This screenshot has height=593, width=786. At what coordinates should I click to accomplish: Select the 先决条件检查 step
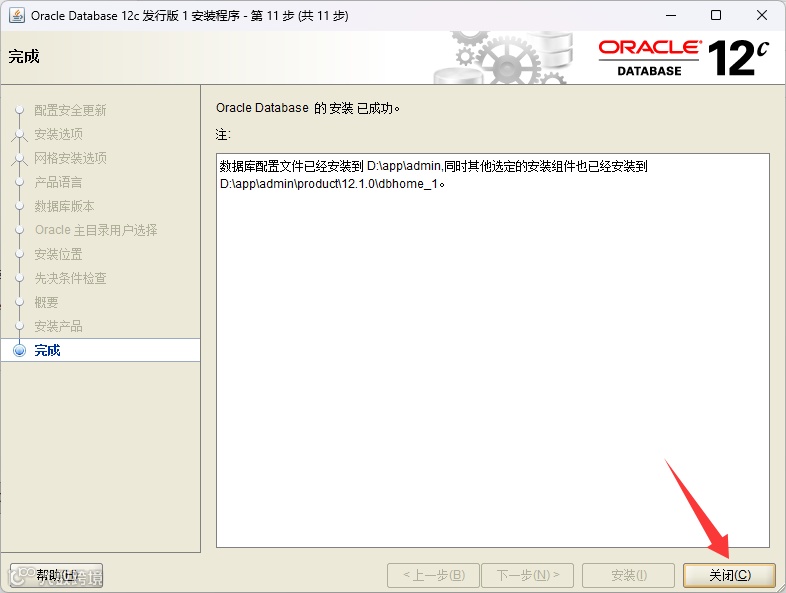pyautogui.click(x=70, y=278)
